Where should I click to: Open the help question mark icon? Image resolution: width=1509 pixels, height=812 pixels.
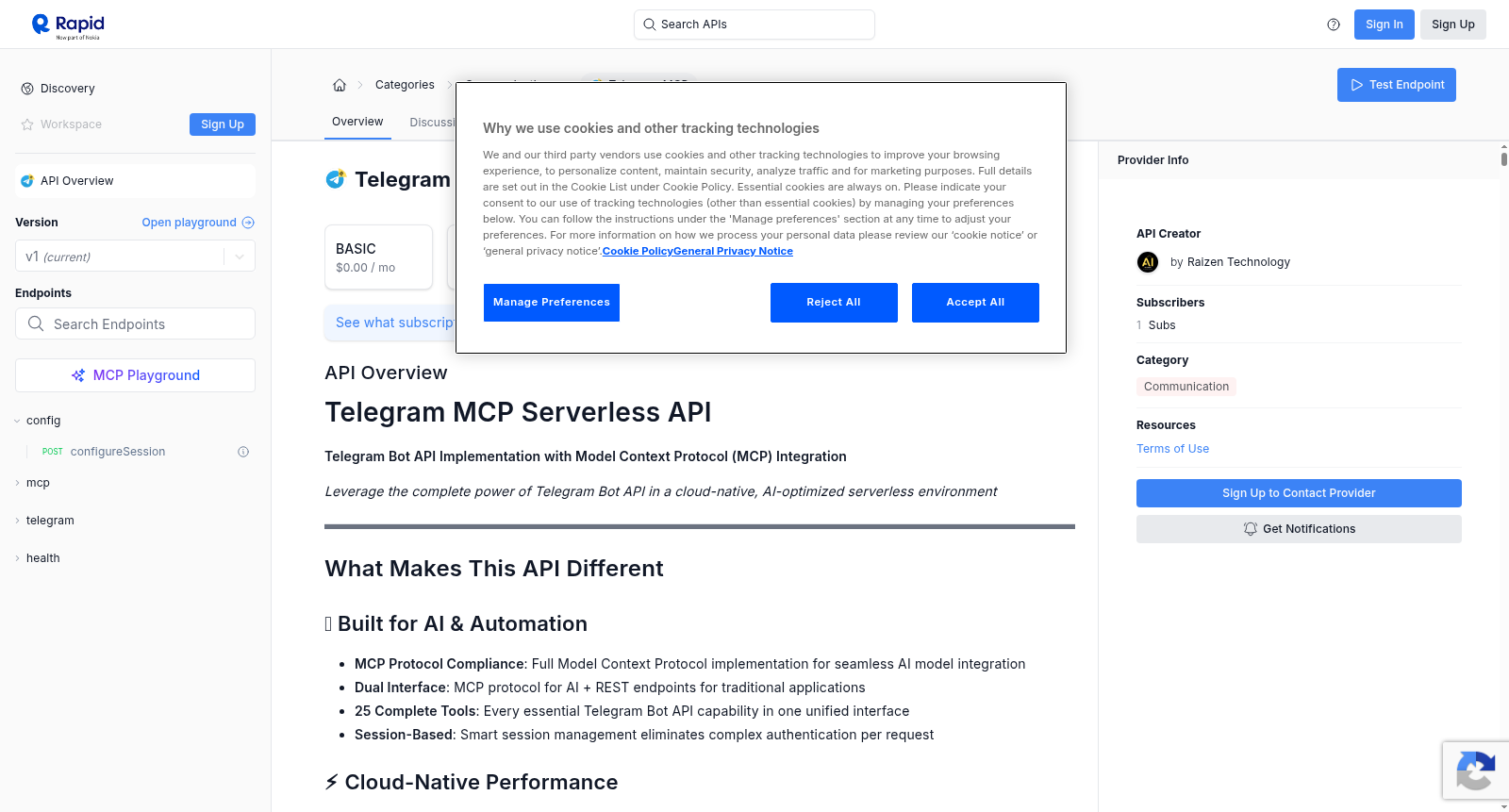point(1334,25)
